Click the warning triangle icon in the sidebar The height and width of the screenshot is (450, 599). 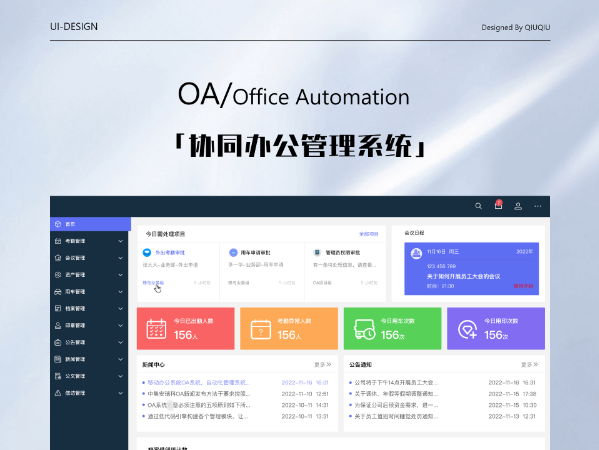point(58,393)
